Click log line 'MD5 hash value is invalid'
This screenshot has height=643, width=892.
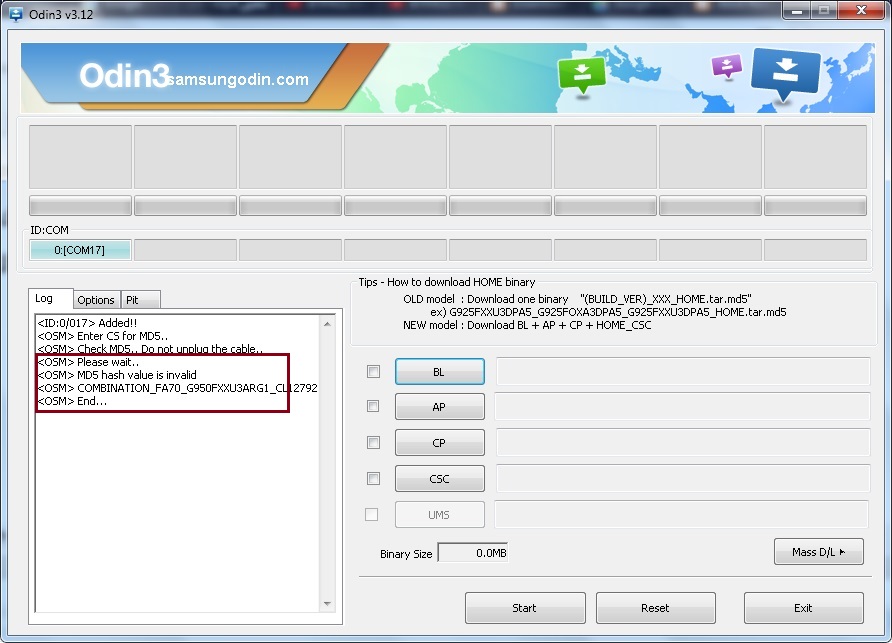coord(117,375)
